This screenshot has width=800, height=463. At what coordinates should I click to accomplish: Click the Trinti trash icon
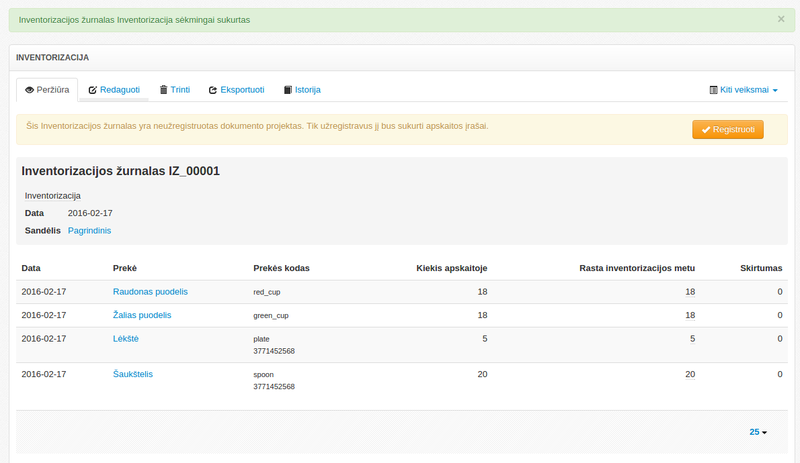164,90
